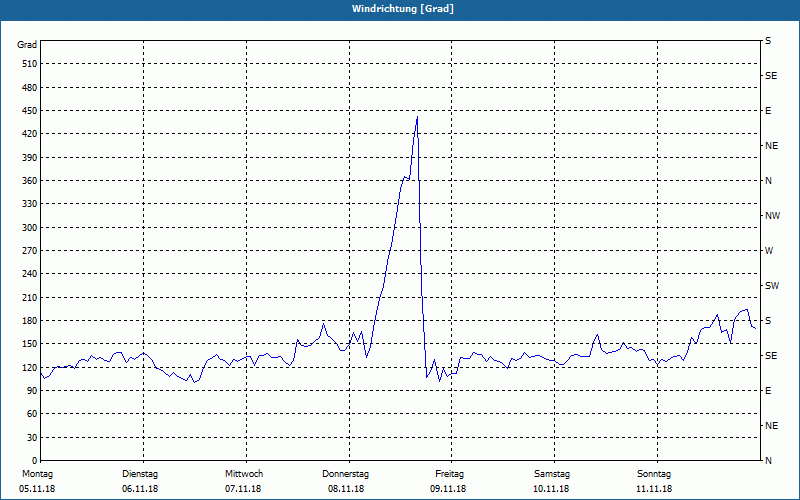Viewport: 800px width, 500px height.
Task: Select the 30 degree axis label
Action: (x=33, y=437)
